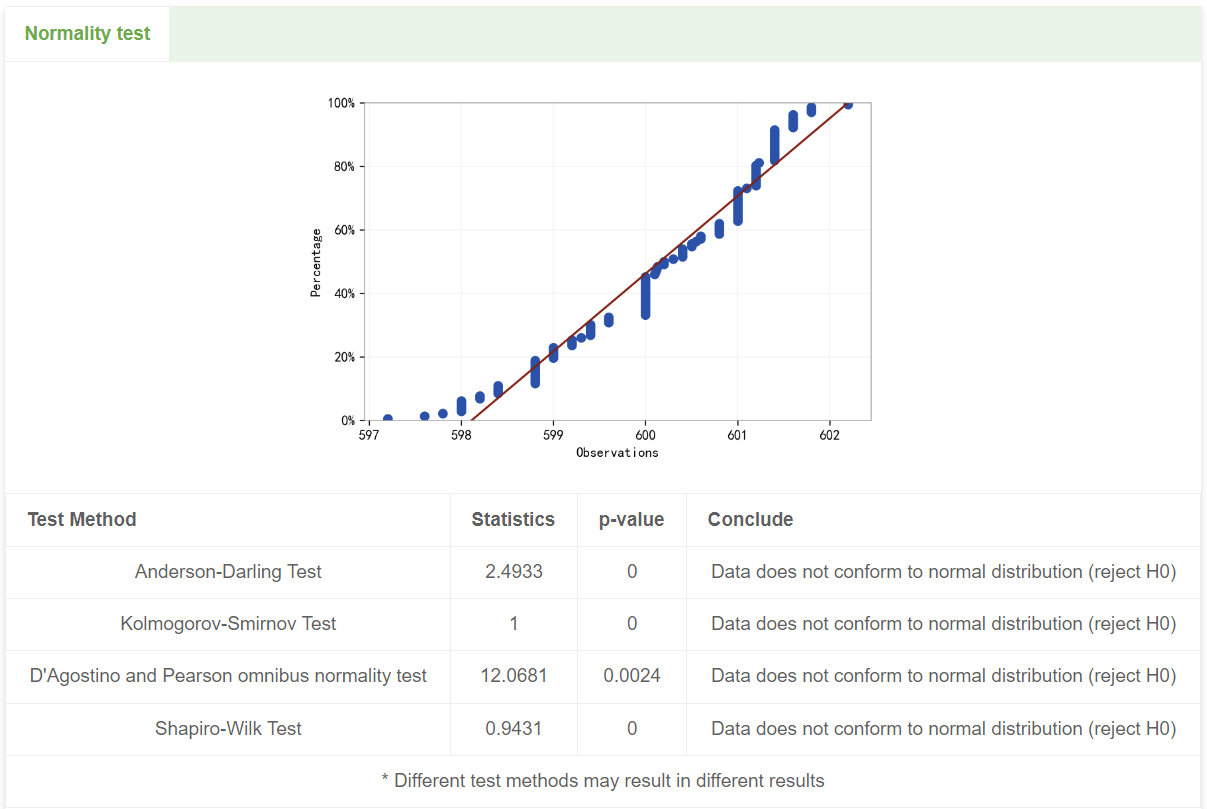The width and height of the screenshot is (1207, 809).
Task: Click the Anderson-Darling Test row label
Action: 228,571
